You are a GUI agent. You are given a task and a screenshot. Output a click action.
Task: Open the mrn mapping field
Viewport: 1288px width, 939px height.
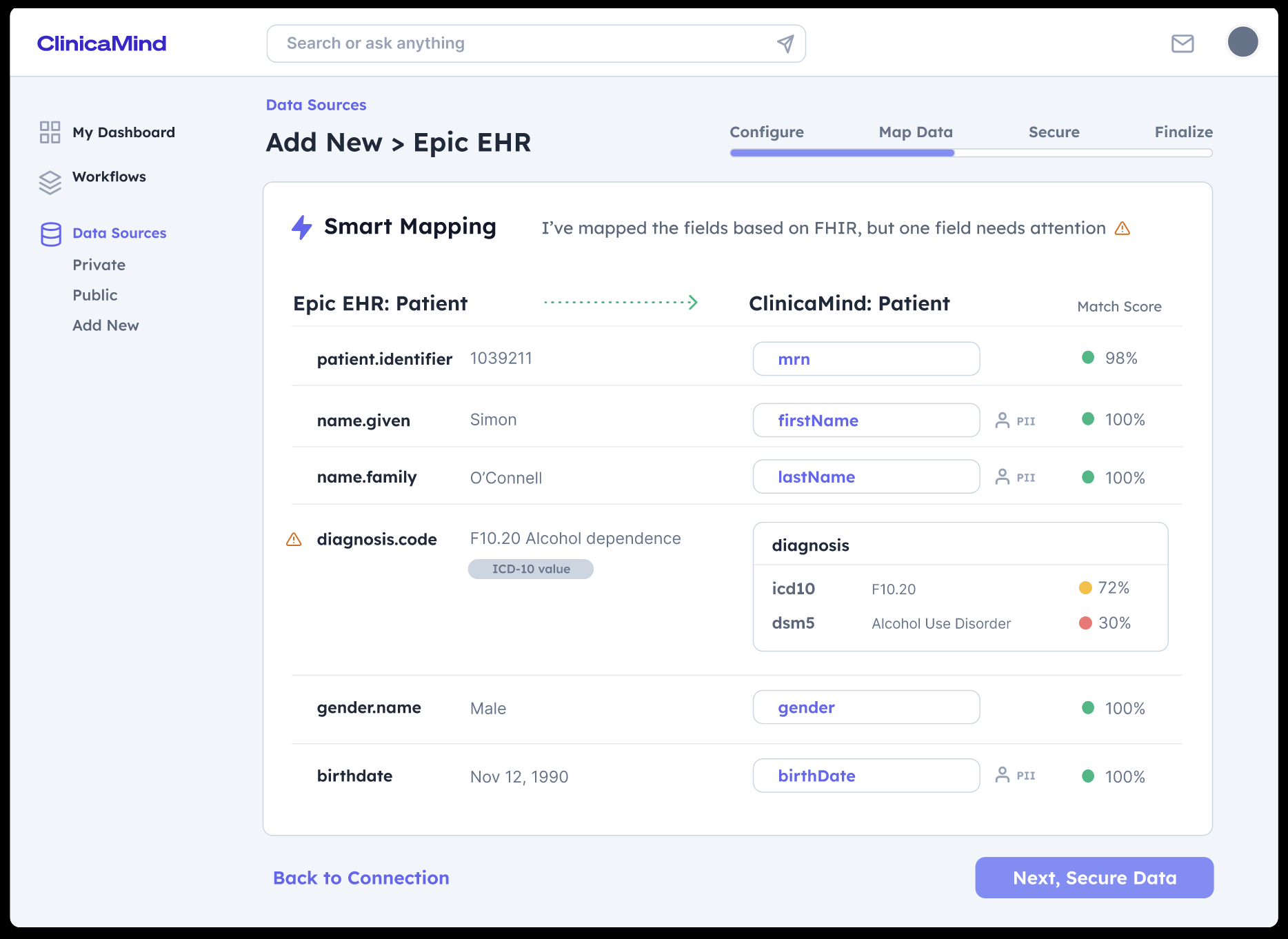866,359
